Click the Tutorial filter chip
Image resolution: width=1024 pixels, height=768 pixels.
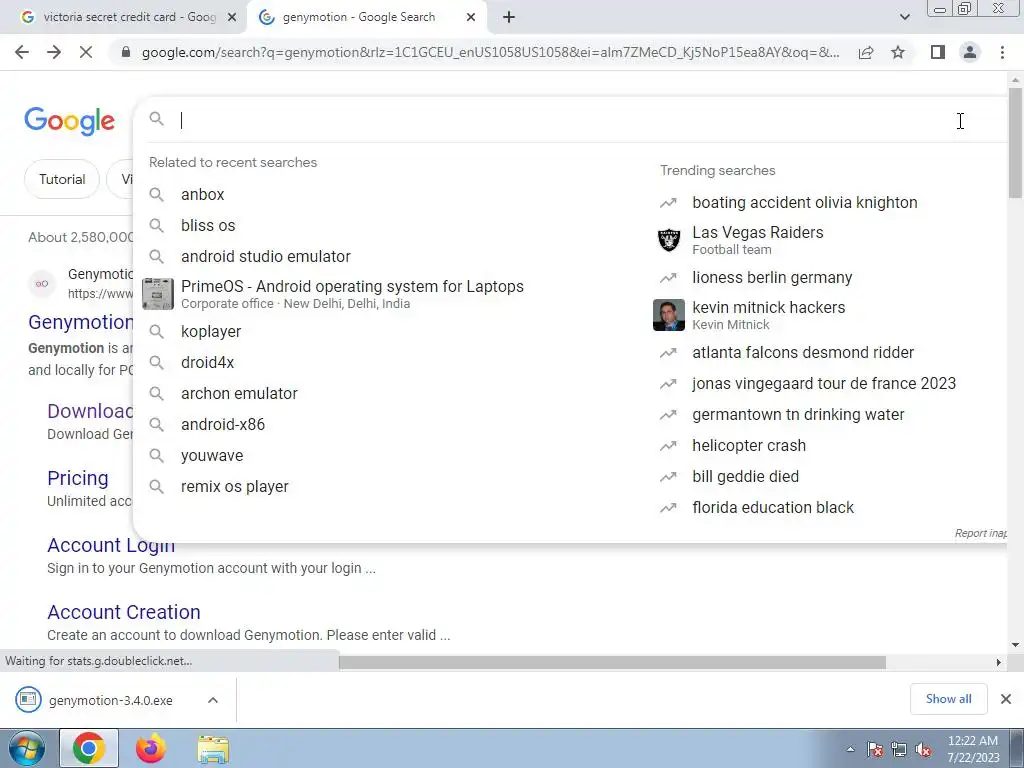[x=61, y=179]
